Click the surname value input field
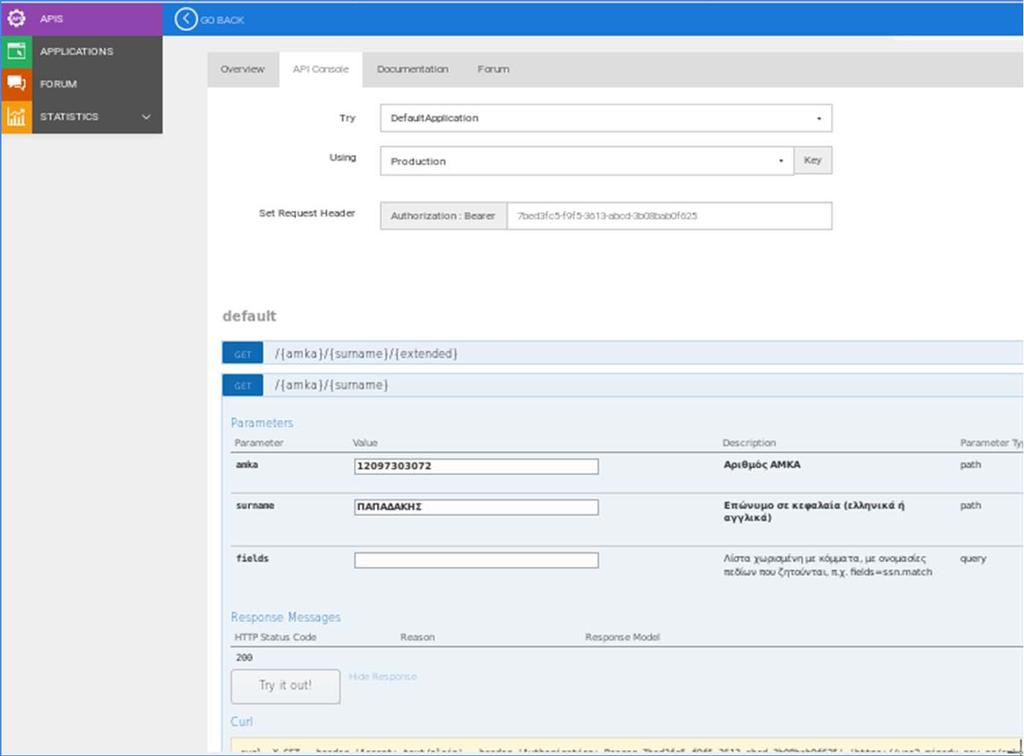 [x=476, y=507]
